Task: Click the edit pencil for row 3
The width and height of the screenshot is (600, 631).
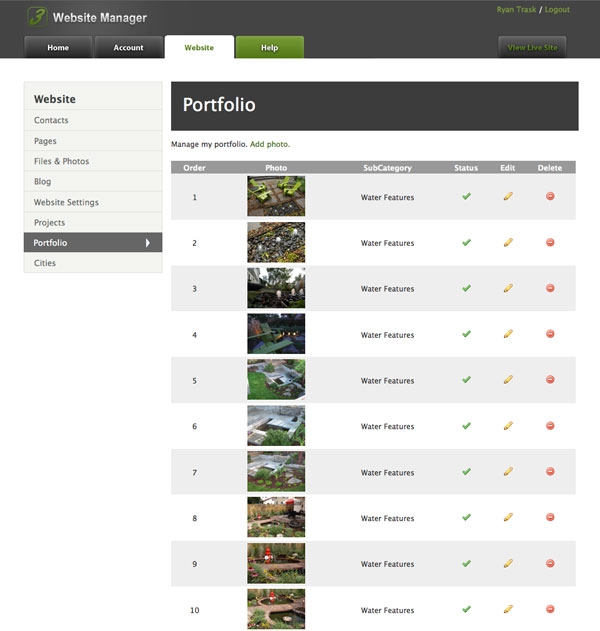Action: pyautogui.click(x=508, y=288)
